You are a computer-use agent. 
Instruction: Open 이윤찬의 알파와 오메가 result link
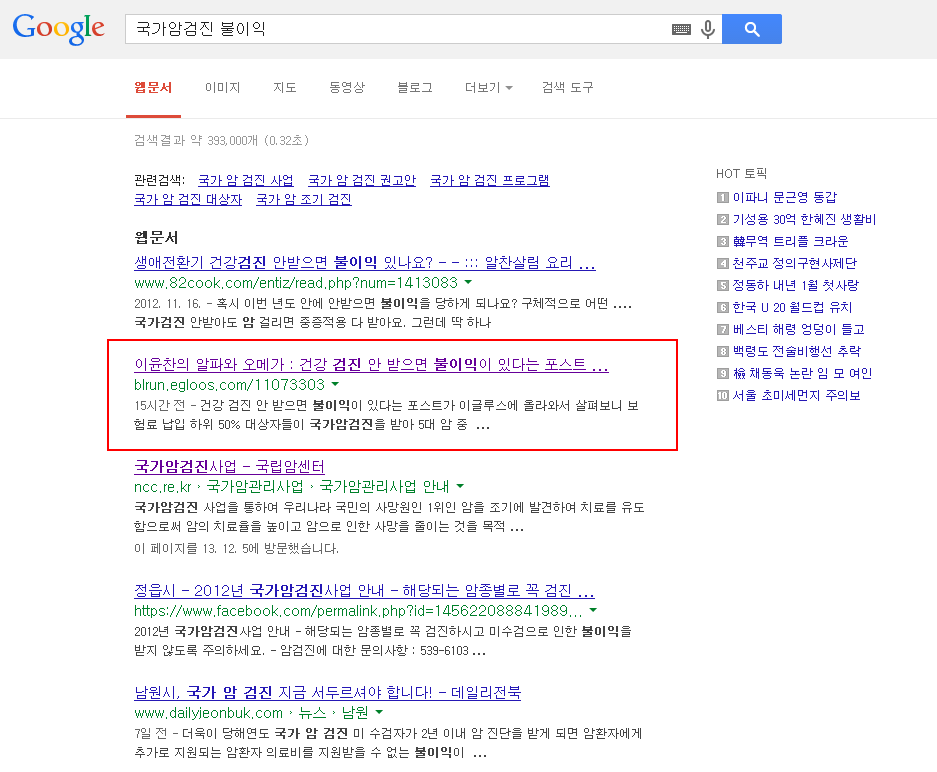pos(371,364)
